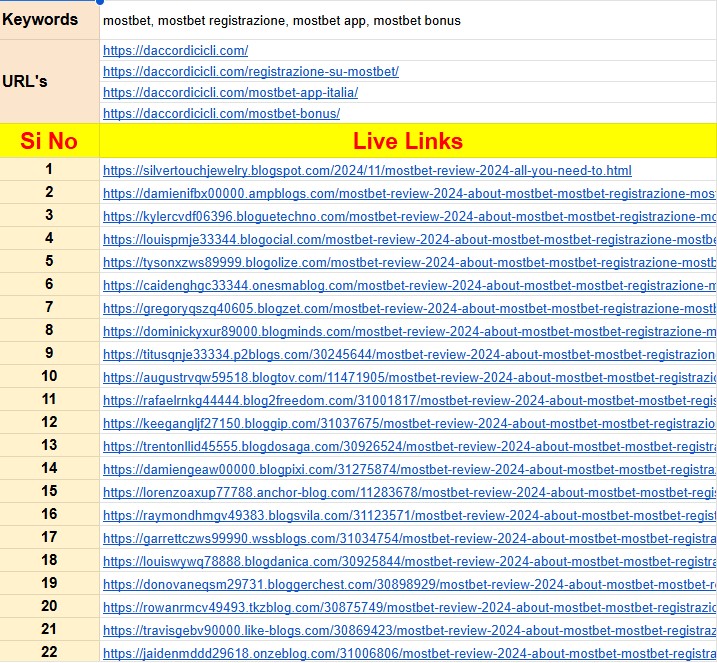Open the louiswywq78888.blogdanica.com link
The image size is (717, 663).
409,561
